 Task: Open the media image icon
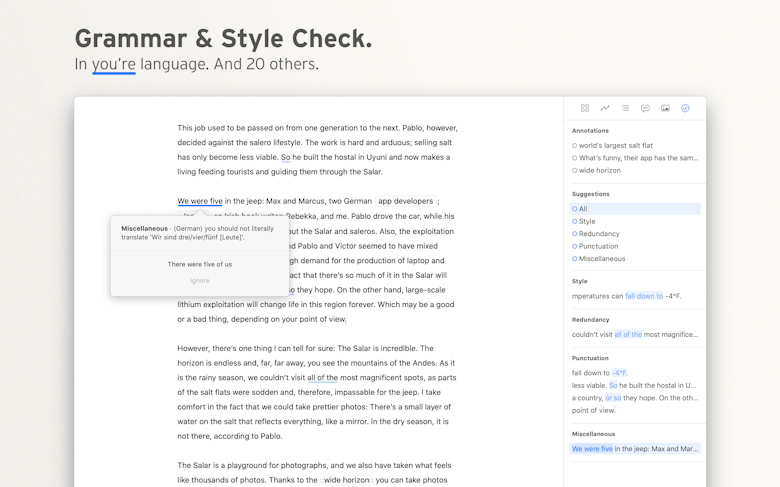pos(665,108)
